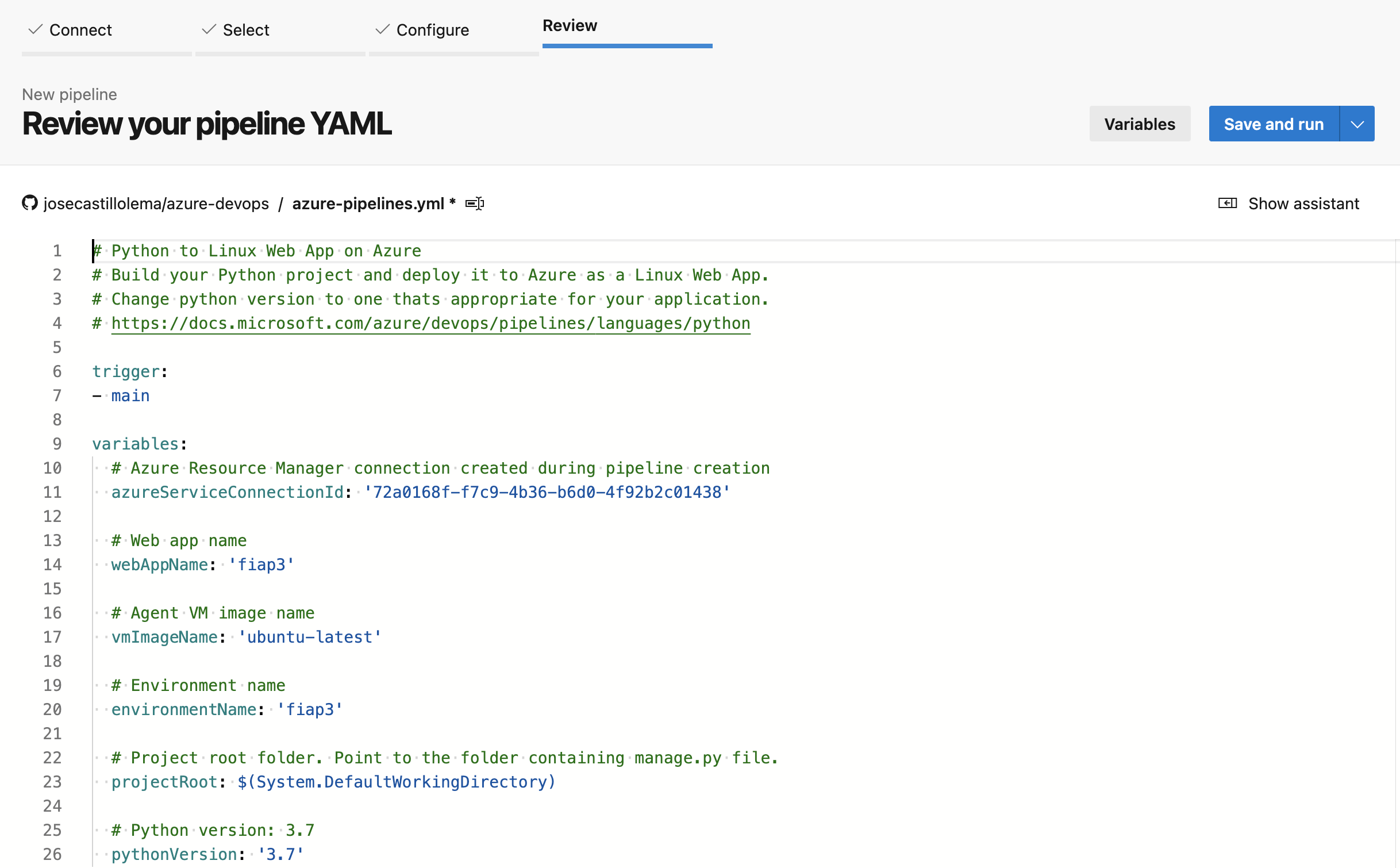
Task: Return to the Configure step
Action: pyautogui.click(x=432, y=30)
